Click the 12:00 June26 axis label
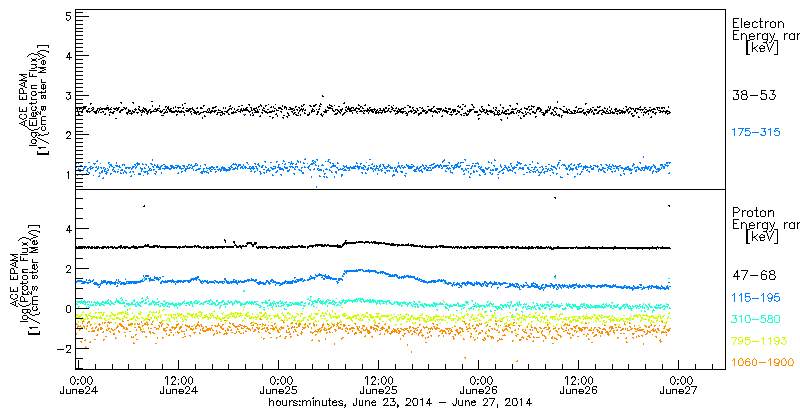 (579, 386)
